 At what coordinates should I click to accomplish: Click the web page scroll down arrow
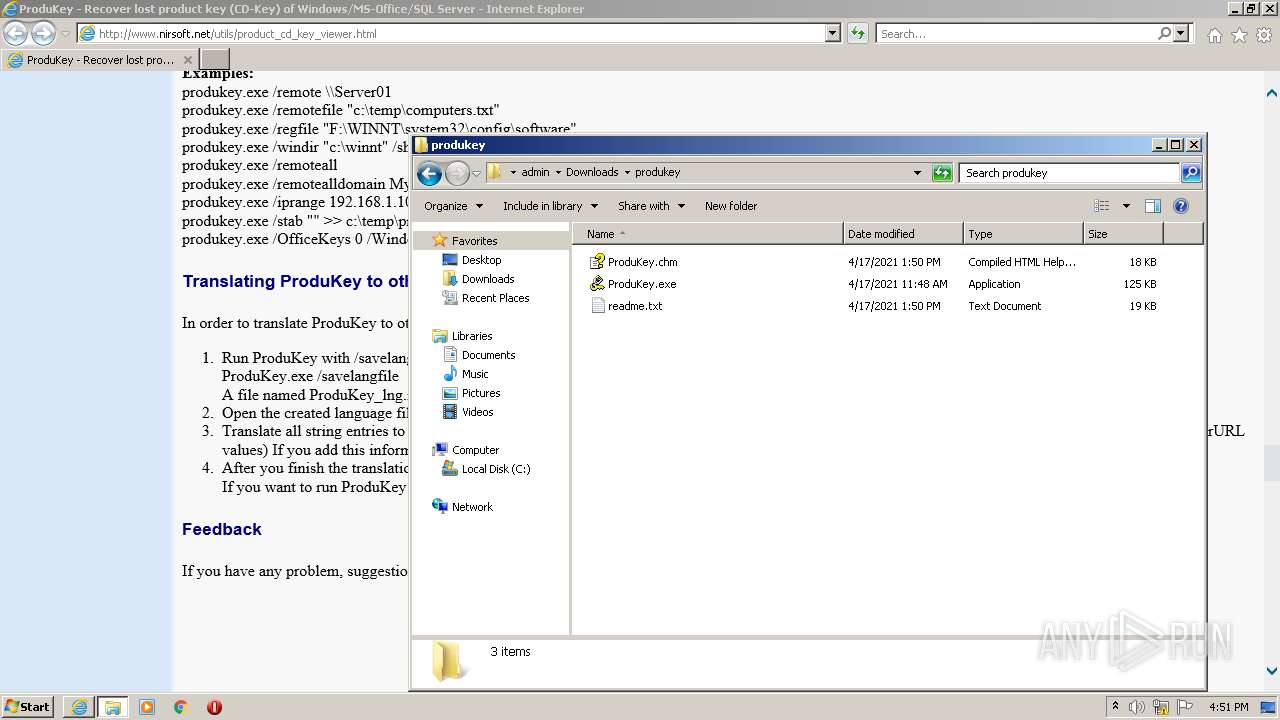1272,671
